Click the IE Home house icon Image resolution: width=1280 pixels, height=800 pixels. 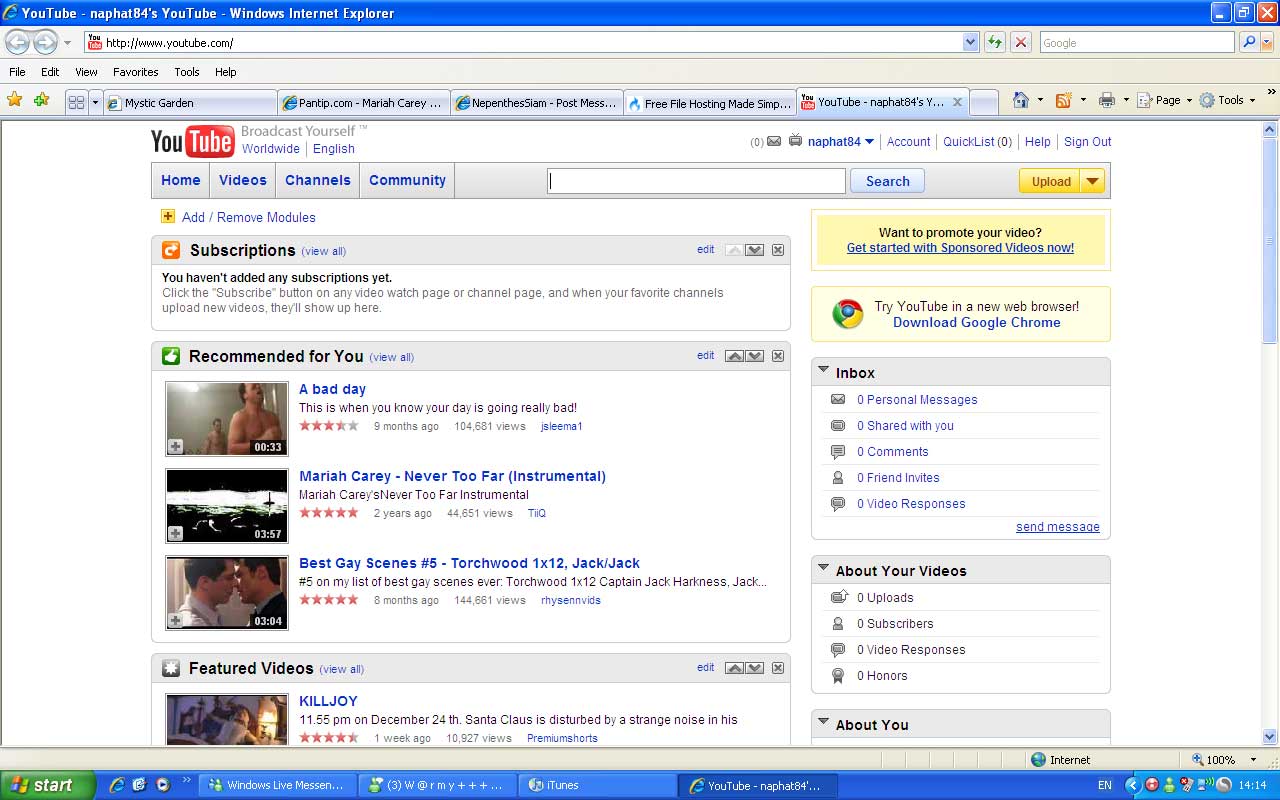click(x=1021, y=100)
